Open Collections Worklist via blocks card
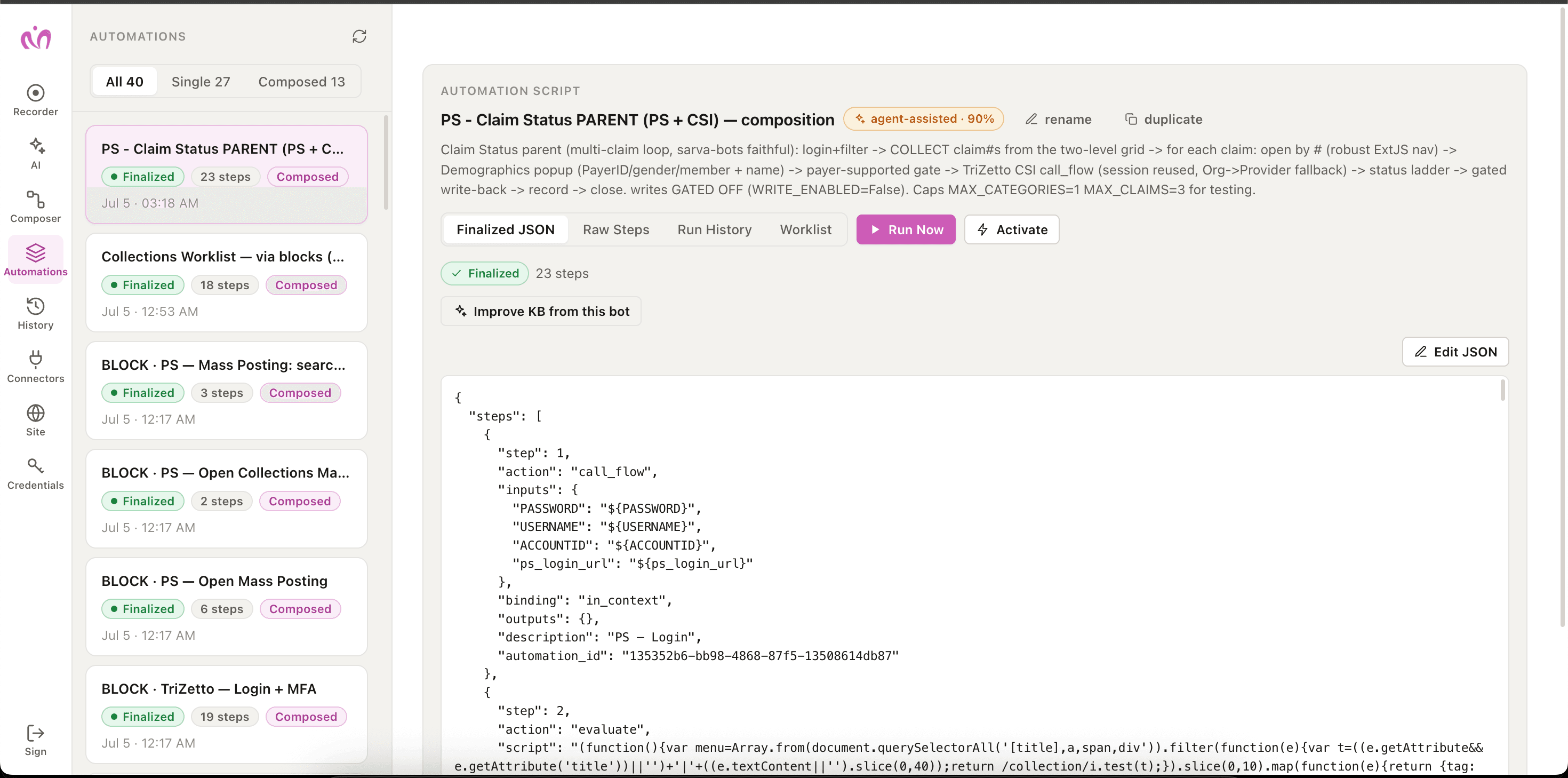Image resolution: width=1568 pixels, height=778 pixels. [x=227, y=283]
